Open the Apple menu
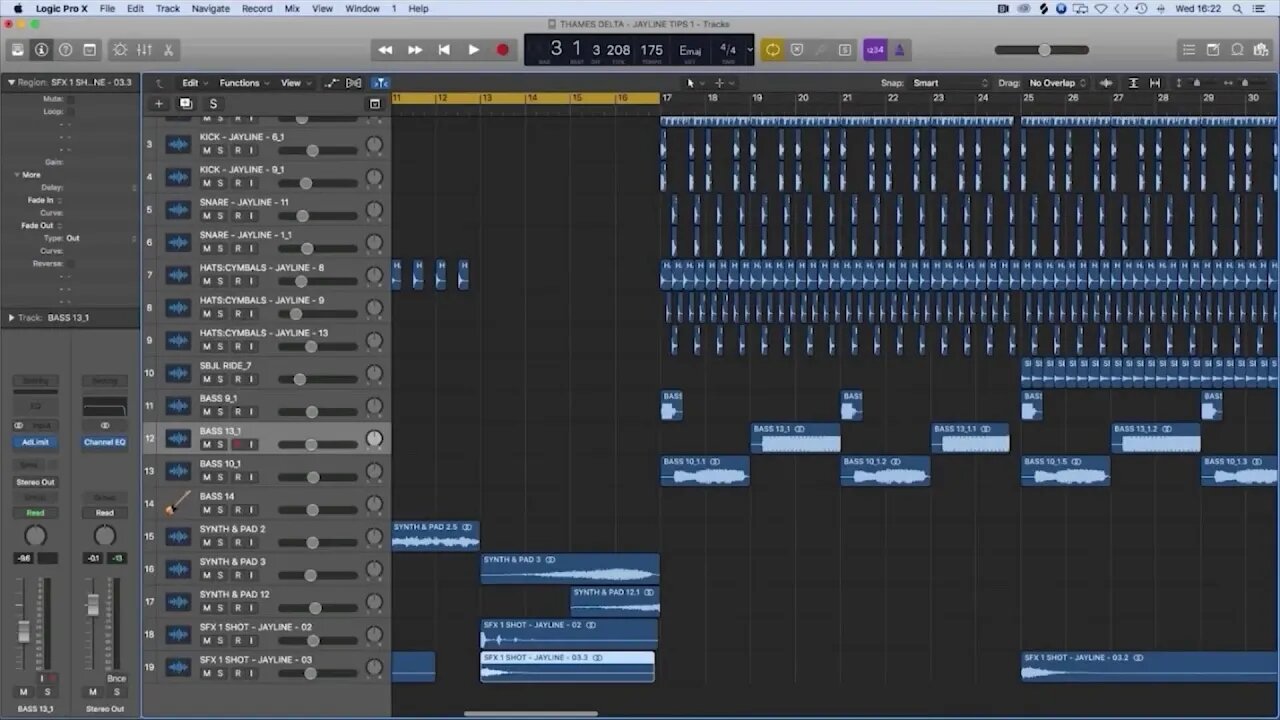Viewport: 1280px width, 720px height. pyautogui.click(x=18, y=8)
